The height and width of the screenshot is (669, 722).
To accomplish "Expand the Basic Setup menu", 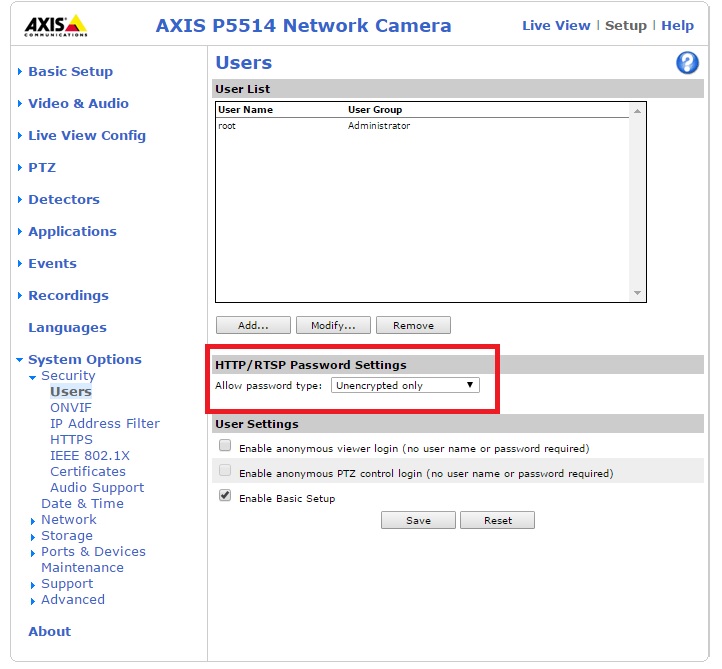I will point(70,71).
